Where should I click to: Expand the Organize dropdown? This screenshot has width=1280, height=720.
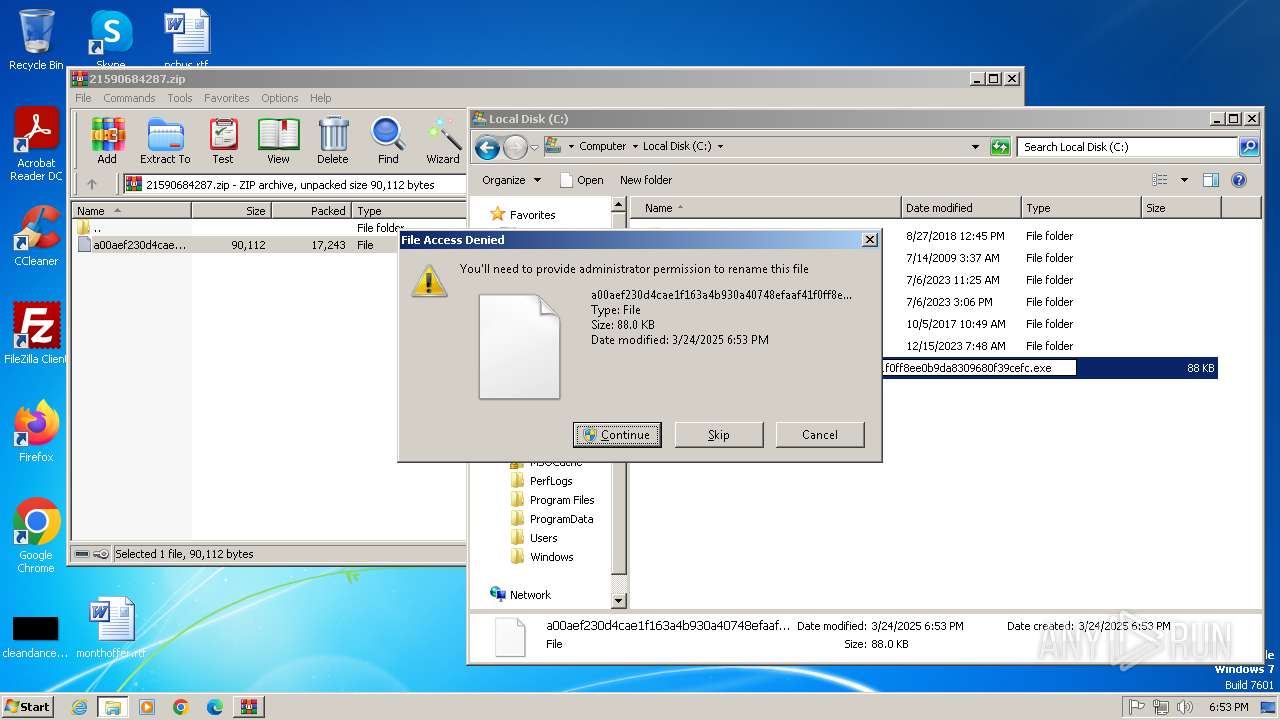click(512, 180)
